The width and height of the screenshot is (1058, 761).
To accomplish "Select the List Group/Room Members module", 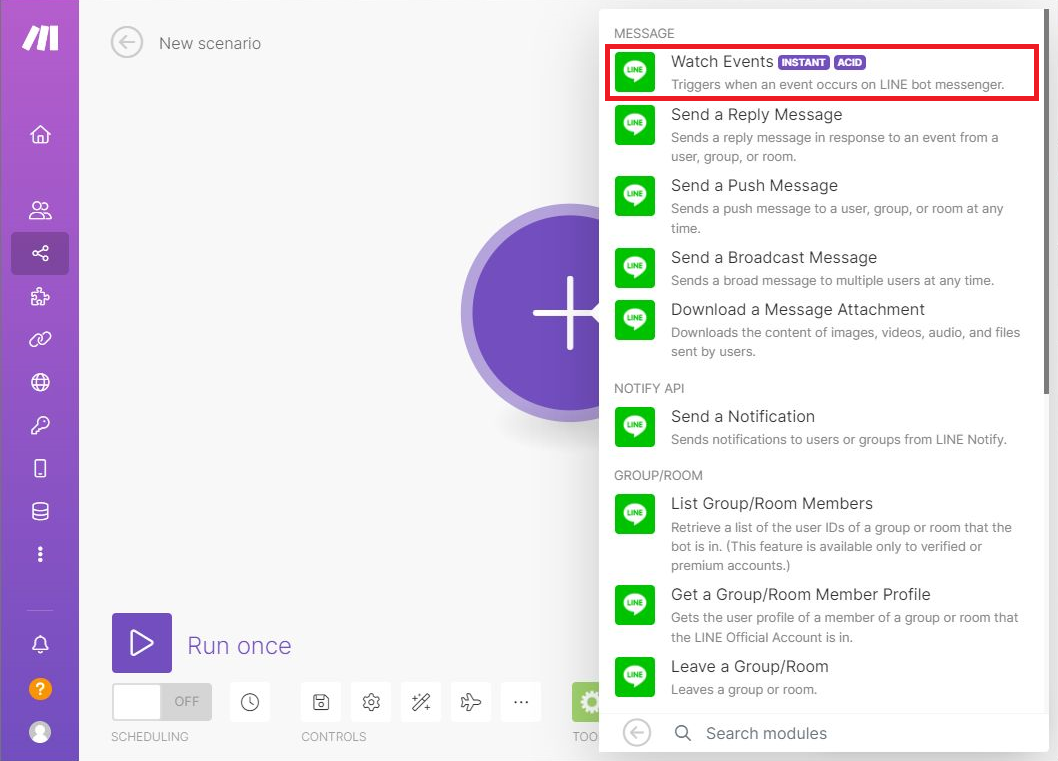I will click(822, 533).
